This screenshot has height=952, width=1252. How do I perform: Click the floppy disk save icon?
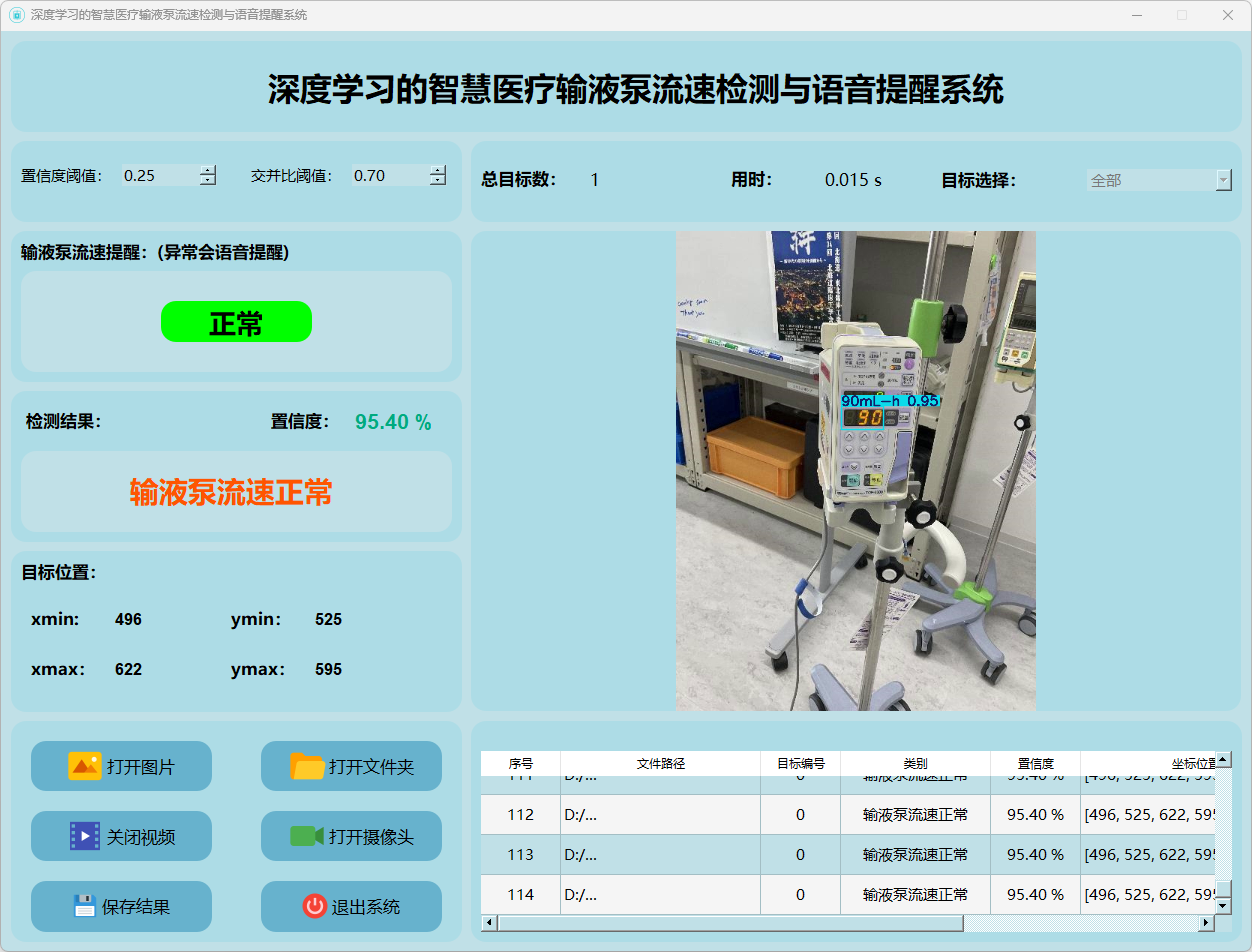coord(85,906)
